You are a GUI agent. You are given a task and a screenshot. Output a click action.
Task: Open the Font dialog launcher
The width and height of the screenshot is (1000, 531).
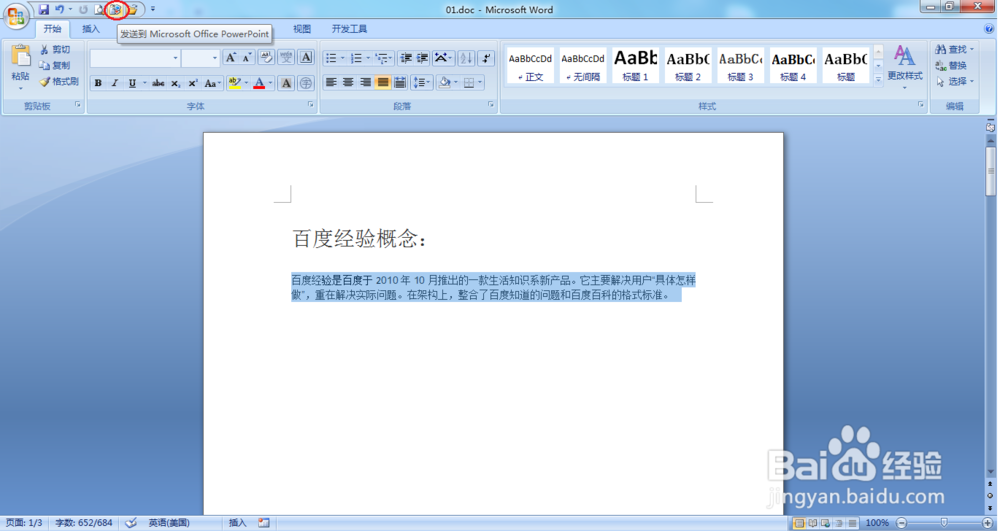(x=311, y=105)
